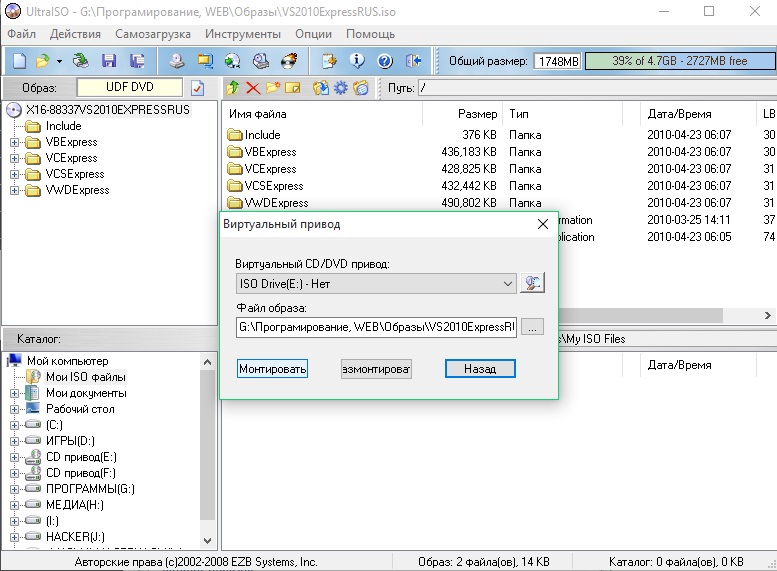
Task: Select Мои ISO файлы in catalog tree
Action: 86,377
